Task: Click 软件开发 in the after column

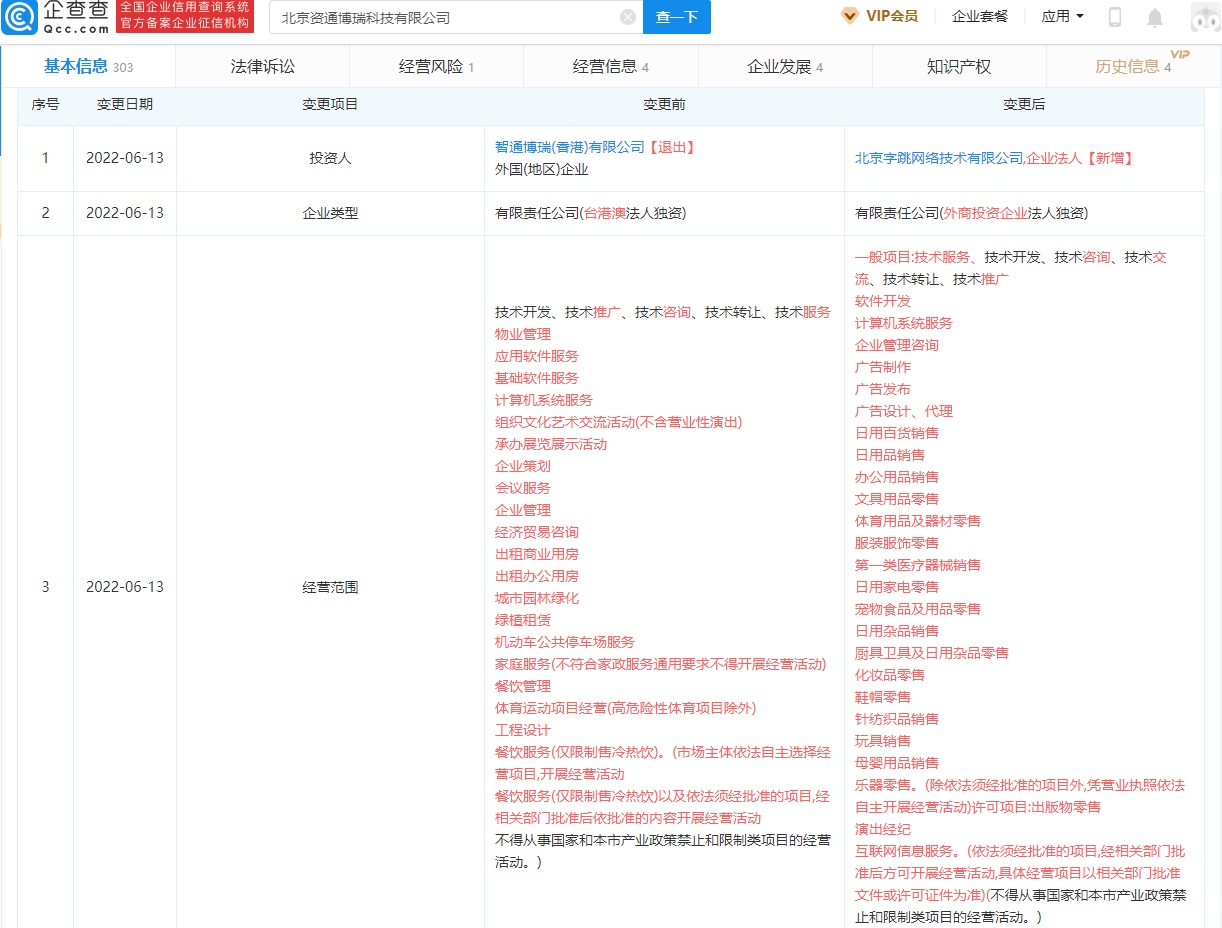Action: coord(883,301)
